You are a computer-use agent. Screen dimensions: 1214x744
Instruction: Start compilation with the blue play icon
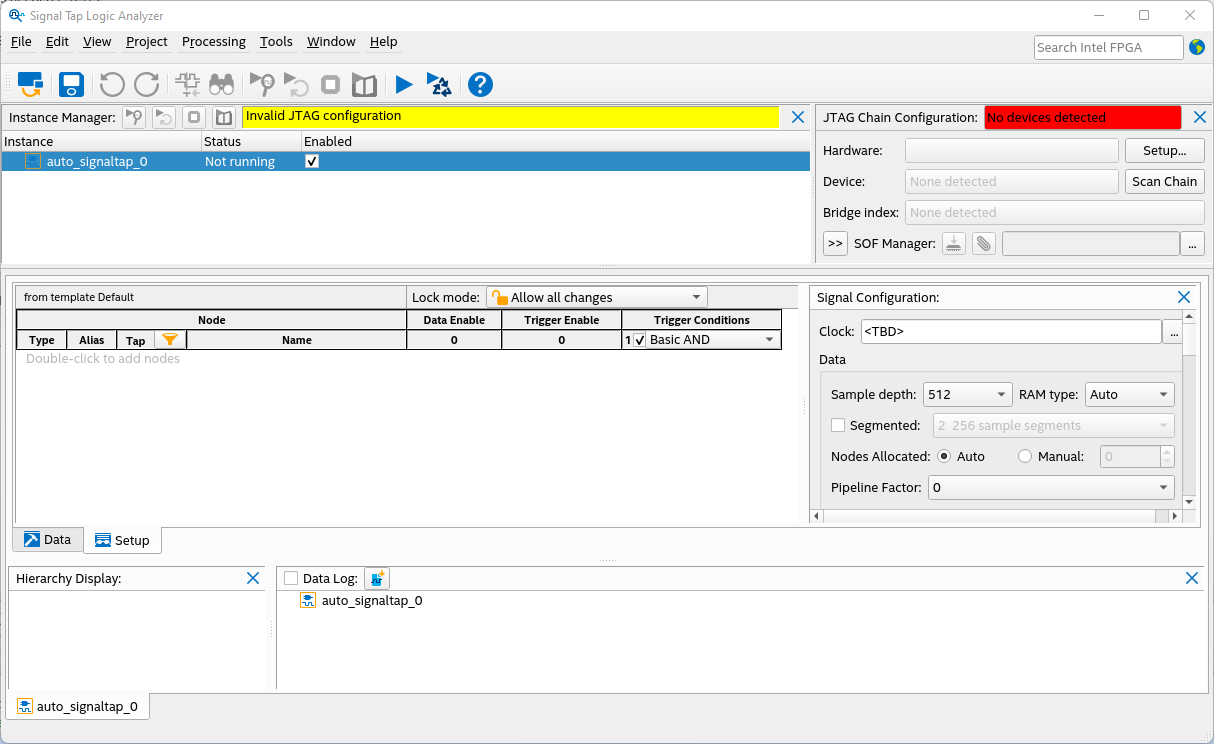coord(404,85)
